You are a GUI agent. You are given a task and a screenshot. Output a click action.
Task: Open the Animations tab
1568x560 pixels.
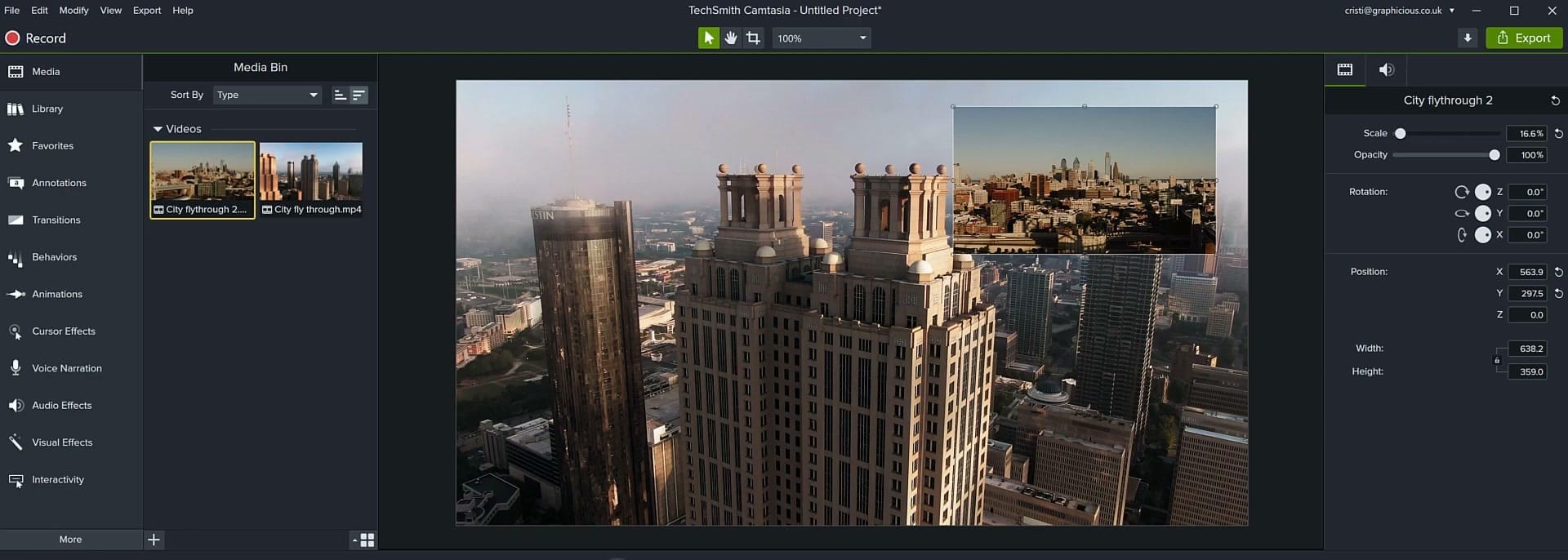coord(71,294)
